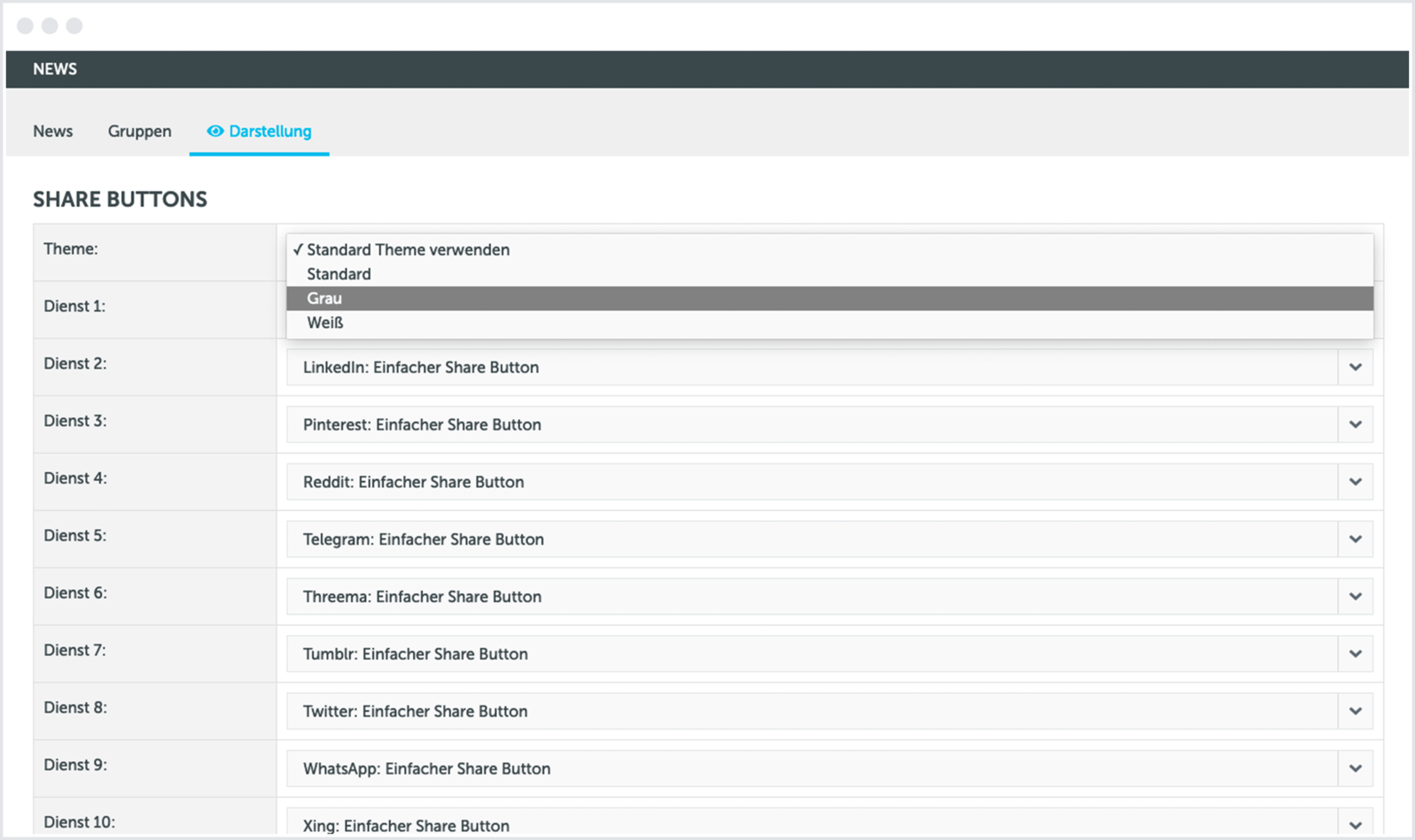Open the Xing: Einfacher Share Button dropdown

coord(810,824)
